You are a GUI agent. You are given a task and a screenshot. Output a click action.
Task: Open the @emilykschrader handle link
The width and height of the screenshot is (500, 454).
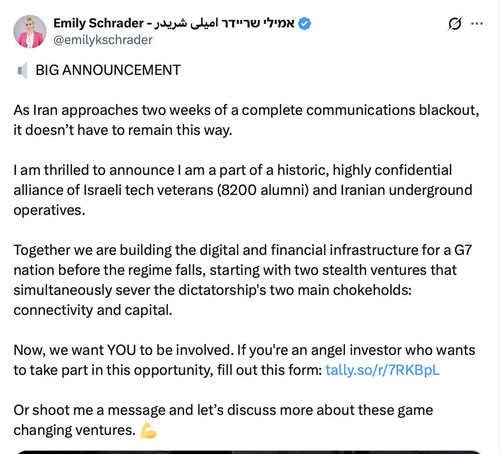tap(103, 40)
